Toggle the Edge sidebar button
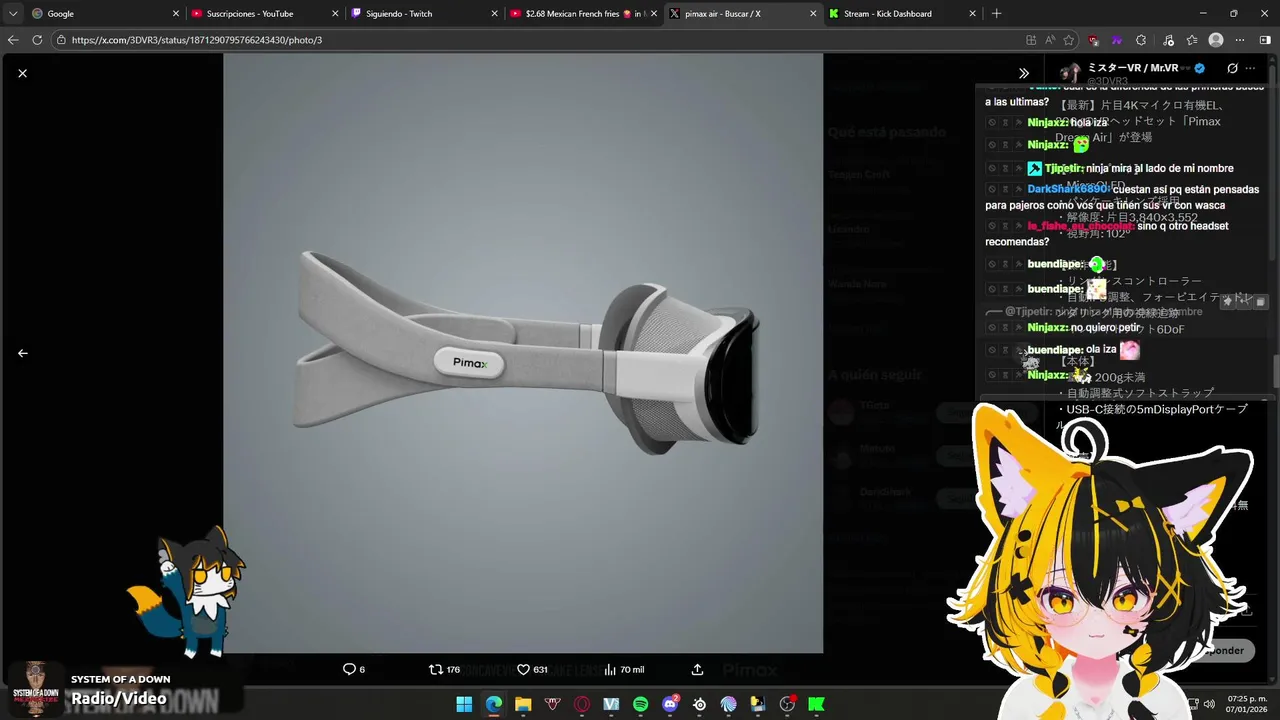Viewport: 1280px width, 720px height. pyautogui.click(x=1266, y=40)
